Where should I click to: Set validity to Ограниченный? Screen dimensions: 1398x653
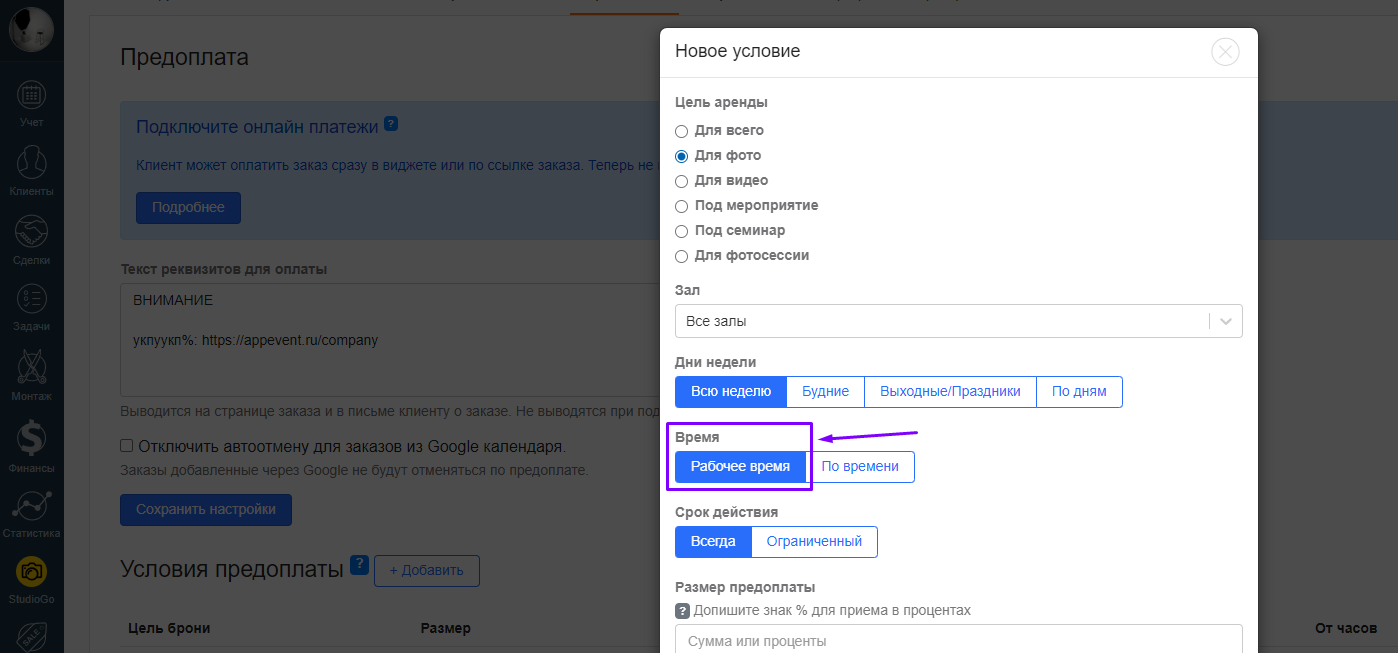814,542
